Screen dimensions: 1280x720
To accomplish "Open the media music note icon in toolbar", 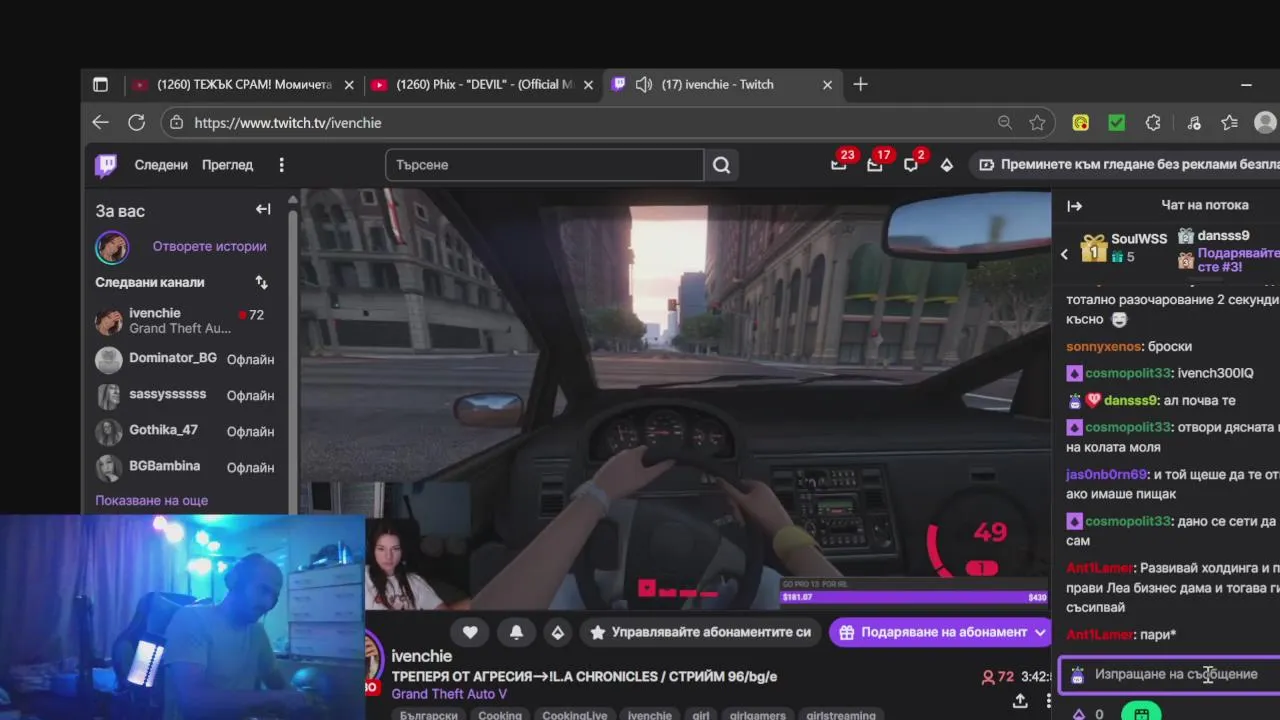I will coord(1193,123).
